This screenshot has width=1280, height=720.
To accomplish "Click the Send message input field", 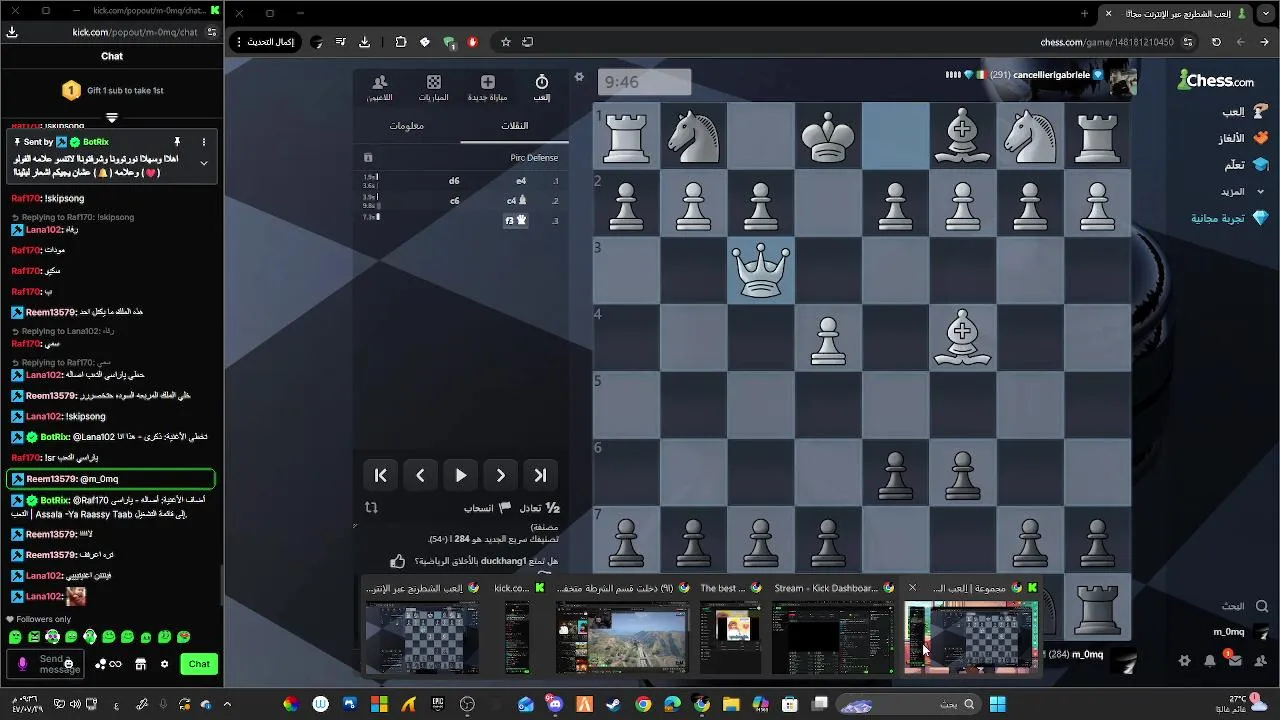I will pos(47,664).
